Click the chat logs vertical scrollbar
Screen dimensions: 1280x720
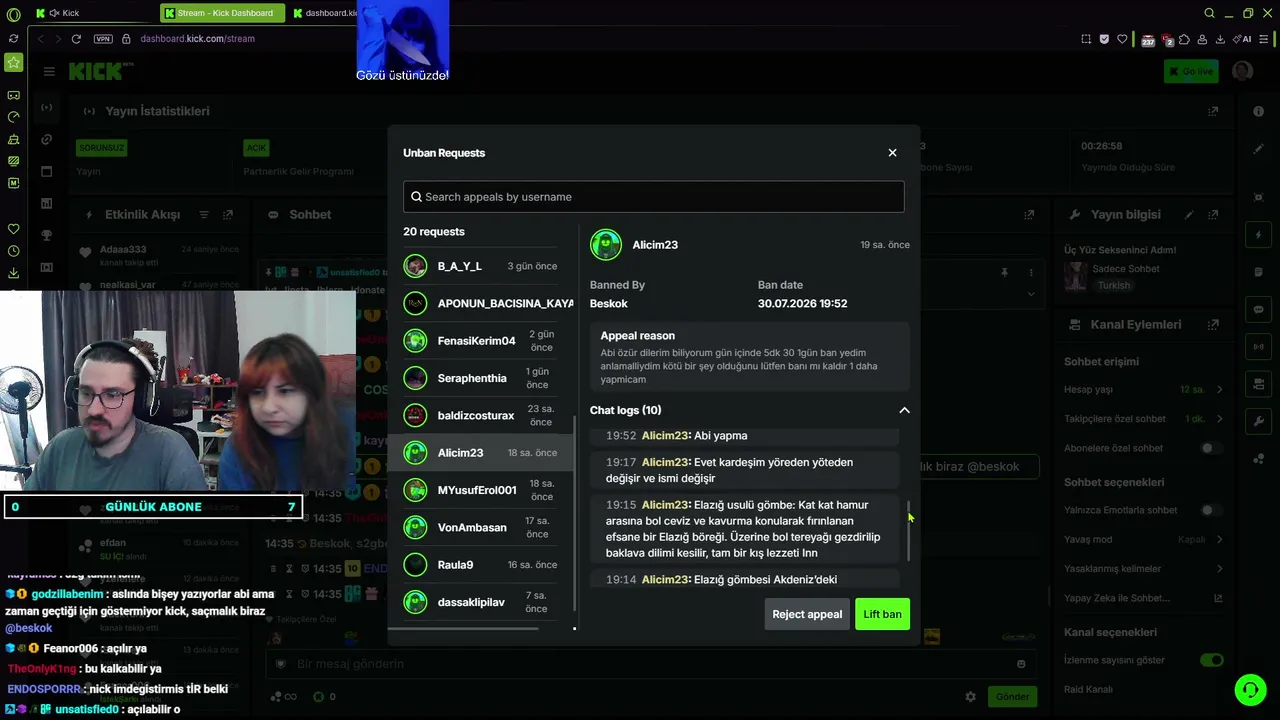tap(908, 530)
